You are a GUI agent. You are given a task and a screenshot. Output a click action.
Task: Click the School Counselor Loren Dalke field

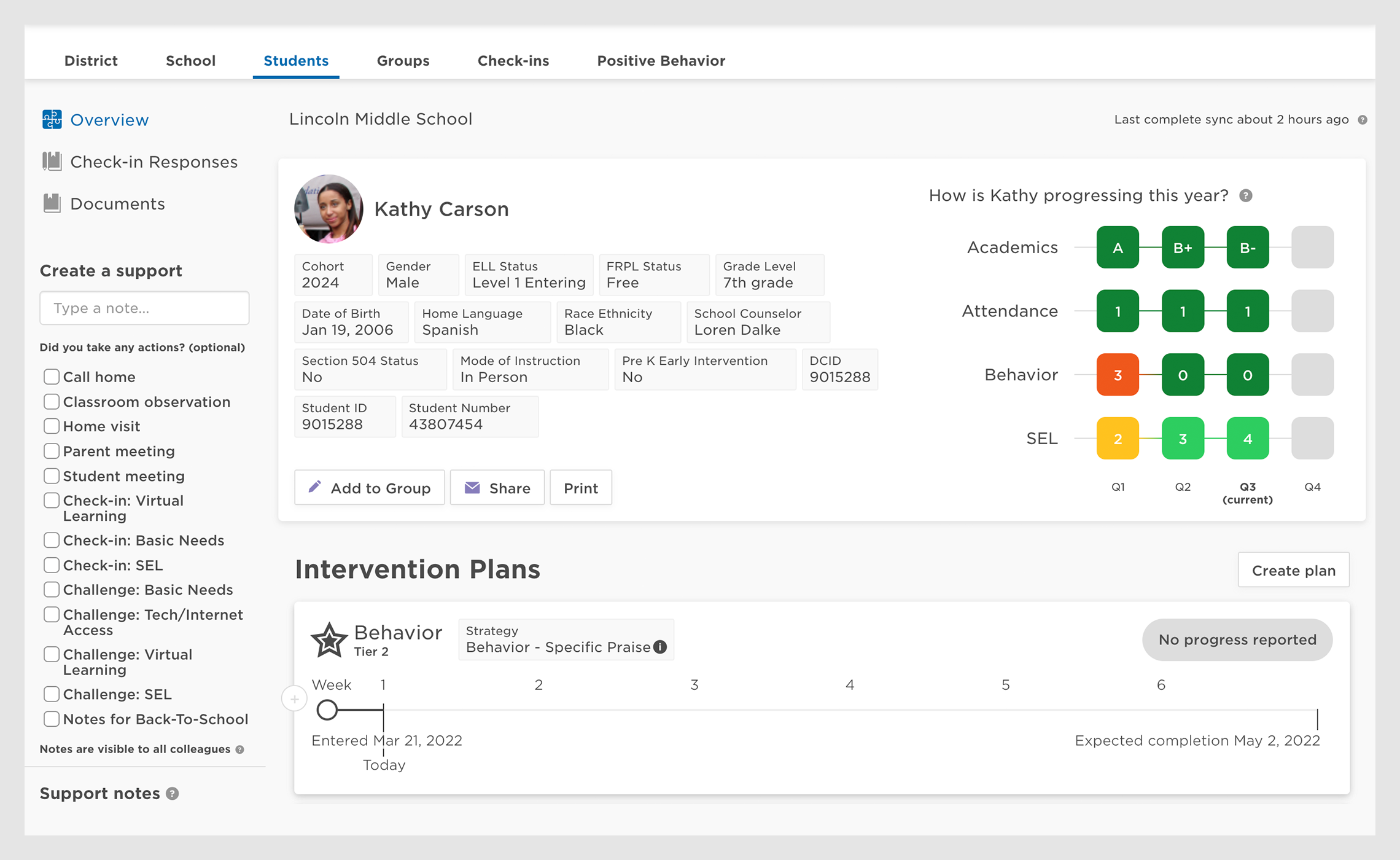click(758, 322)
